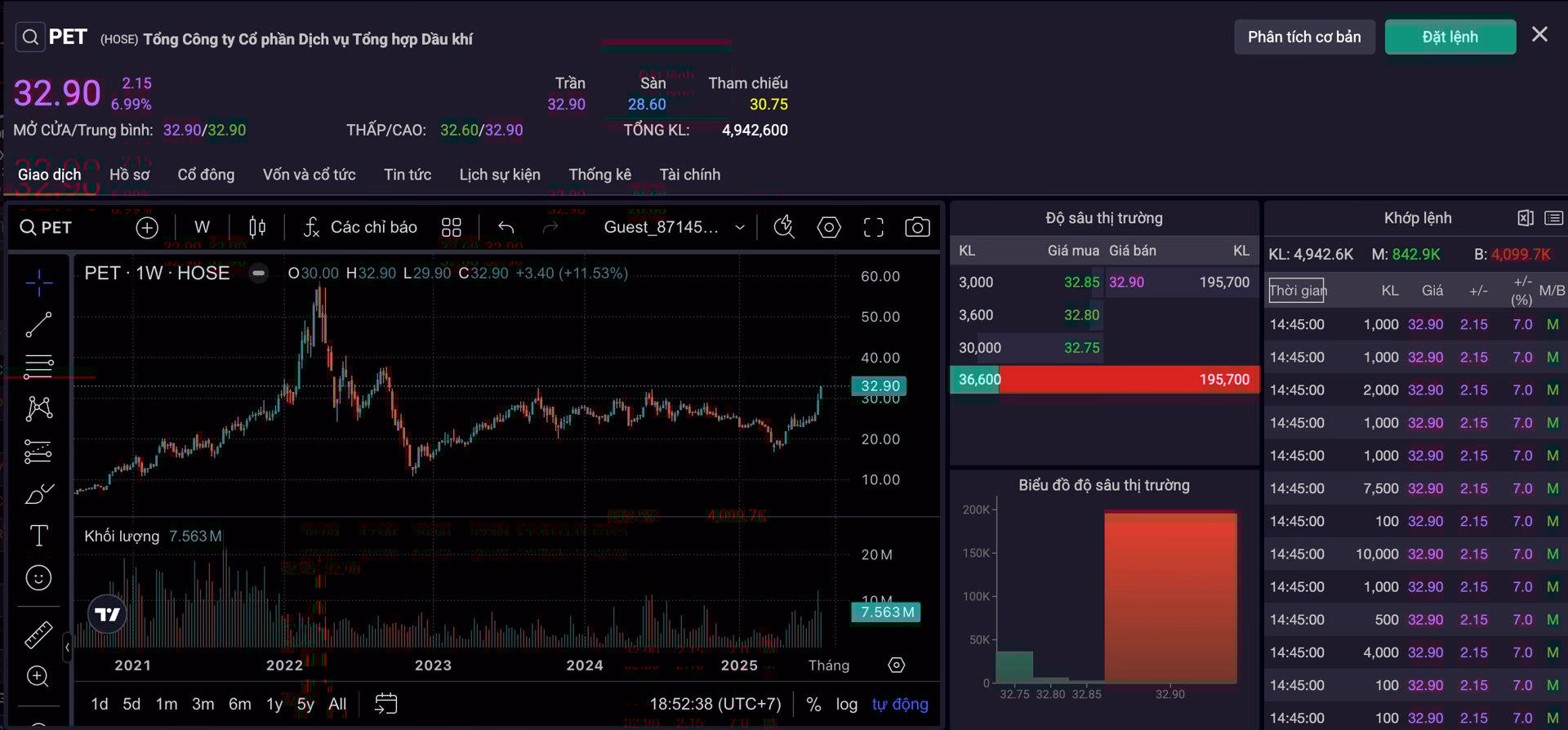This screenshot has width=1568, height=730.
Task: Select the ruler measure tool
Action: coord(38,634)
